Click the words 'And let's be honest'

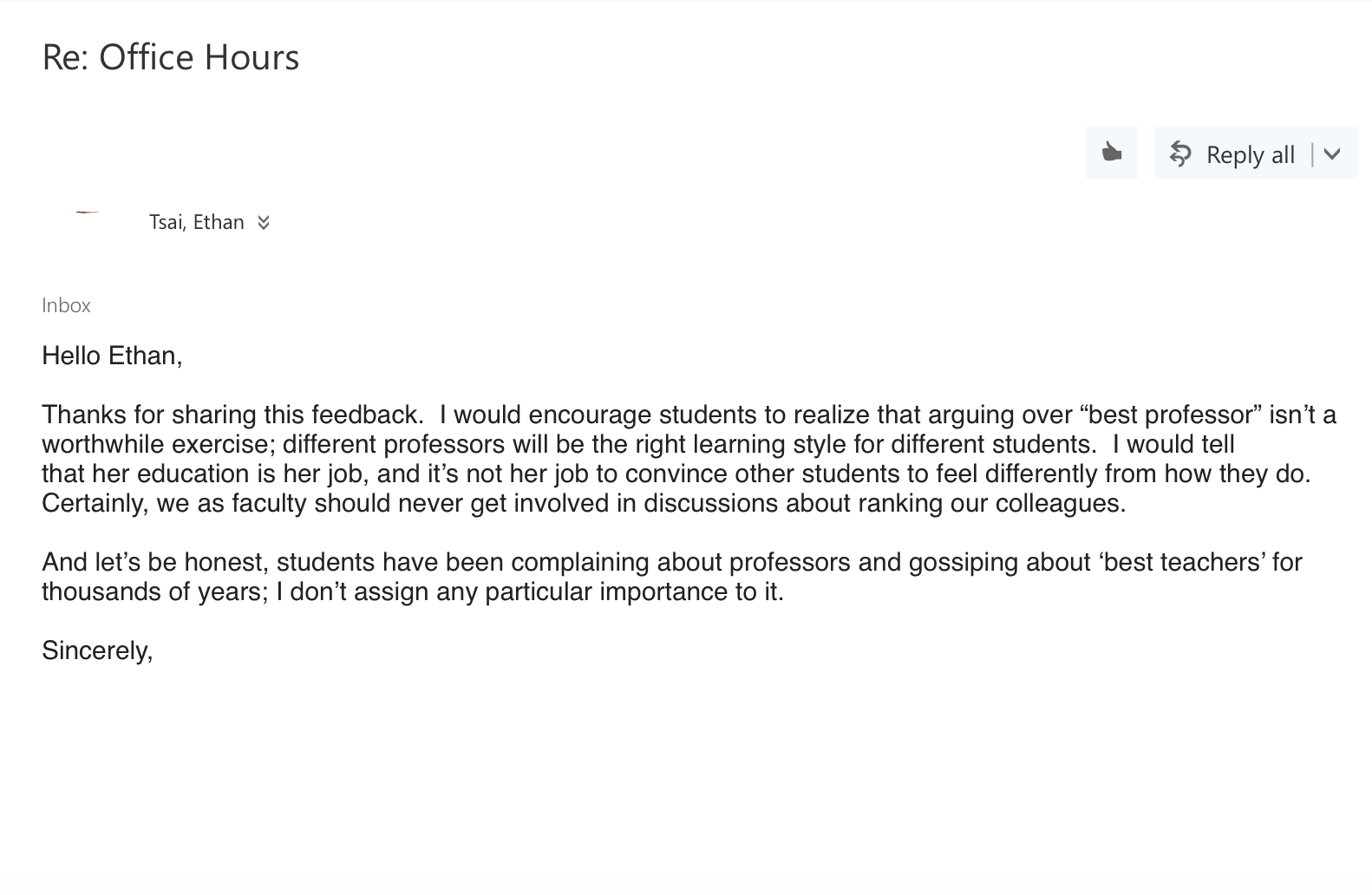[155, 562]
